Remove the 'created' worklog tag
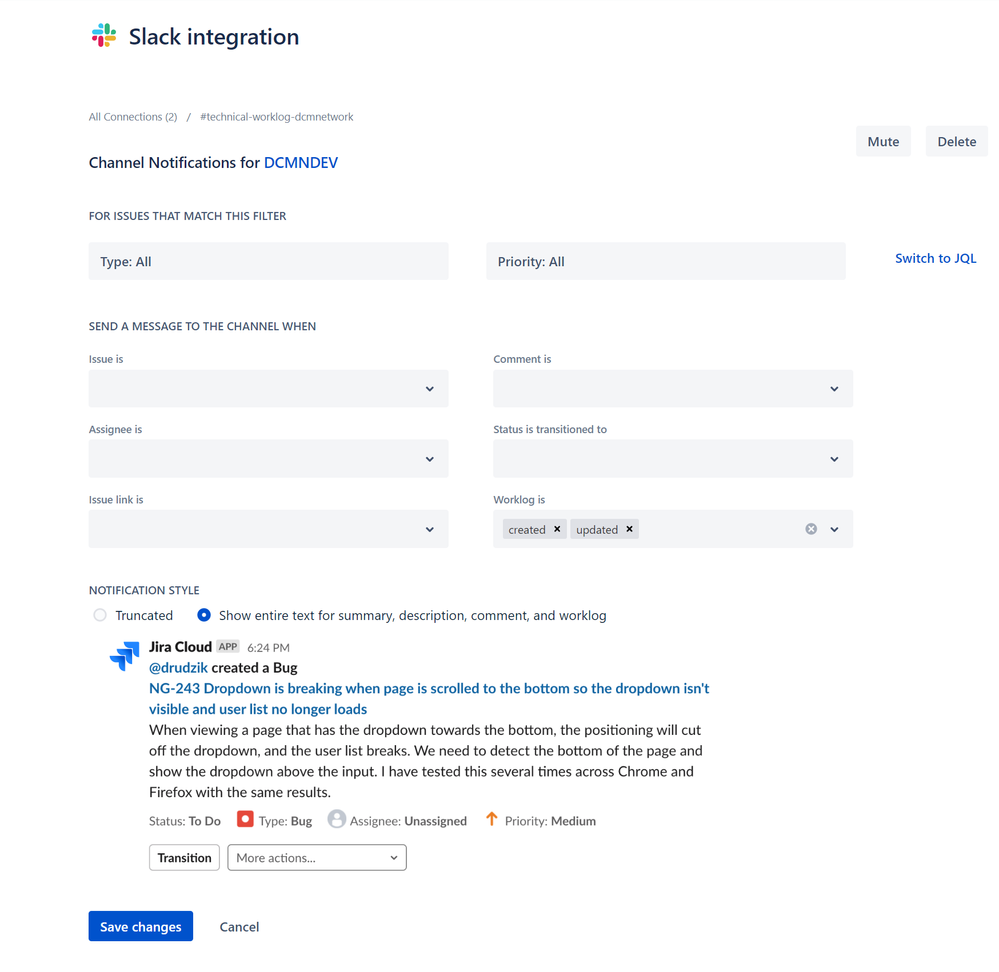999x972 pixels. (x=557, y=529)
